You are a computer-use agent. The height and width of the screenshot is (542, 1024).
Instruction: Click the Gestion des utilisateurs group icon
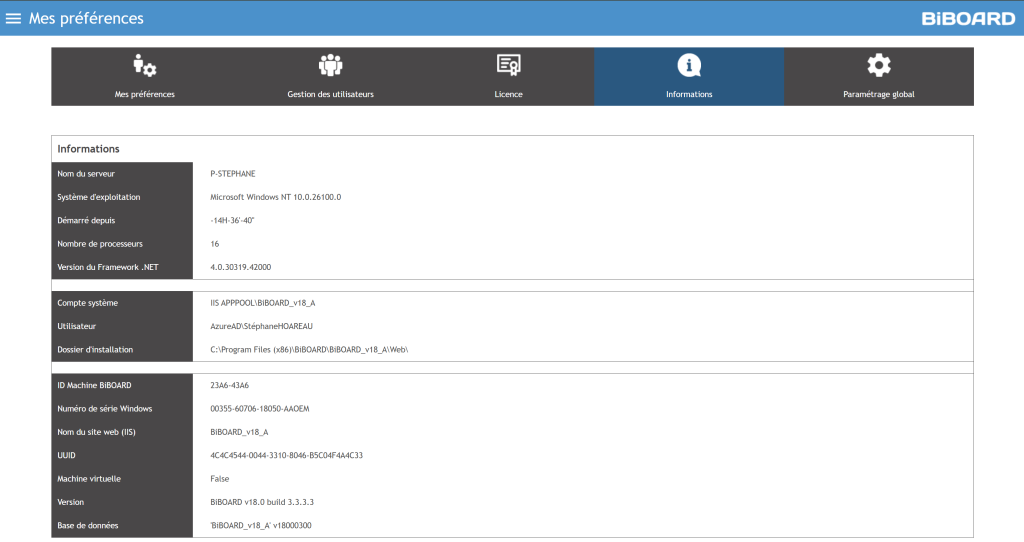330,65
